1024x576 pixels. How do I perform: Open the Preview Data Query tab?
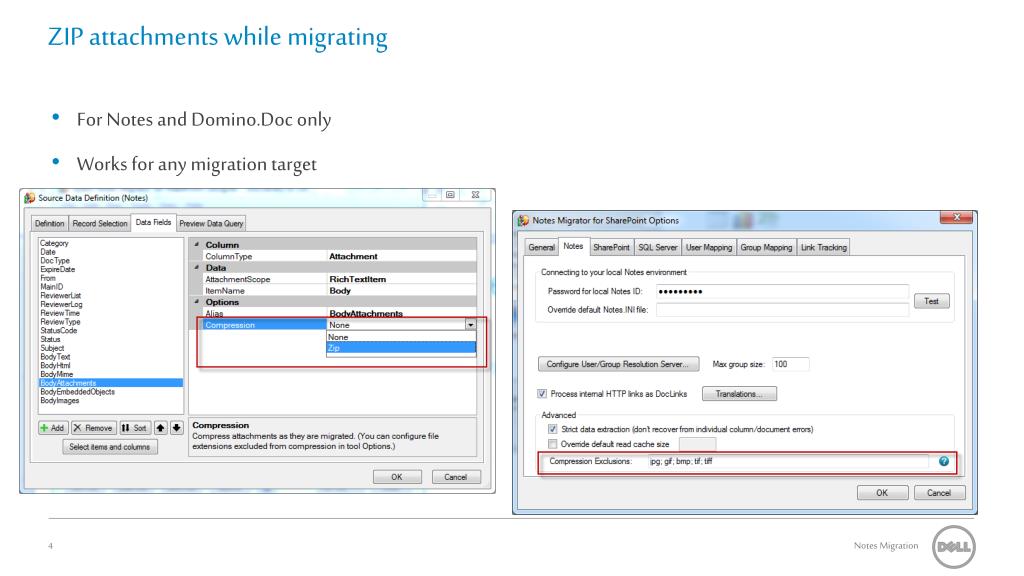[212, 223]
